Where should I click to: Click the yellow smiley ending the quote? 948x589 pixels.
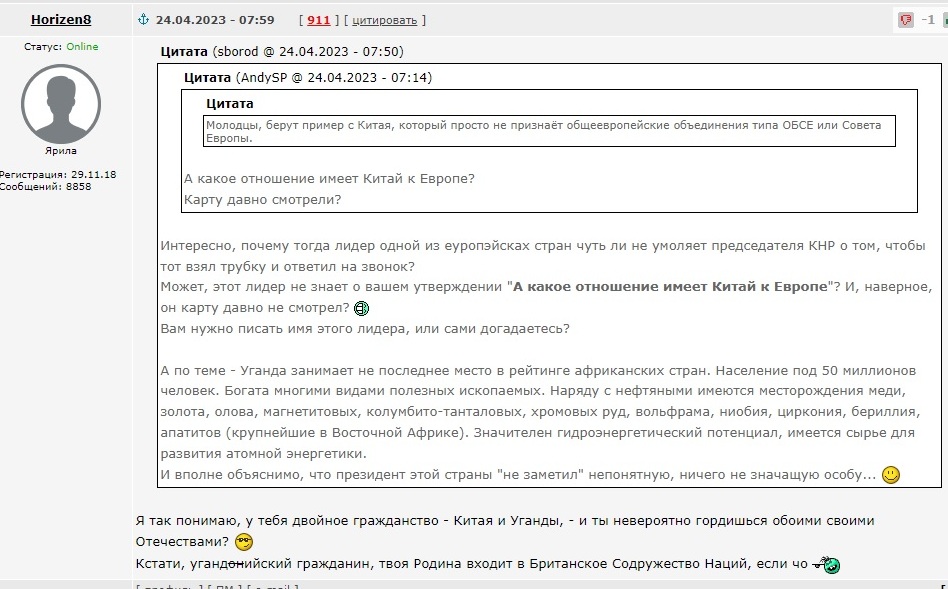[891, 475]
